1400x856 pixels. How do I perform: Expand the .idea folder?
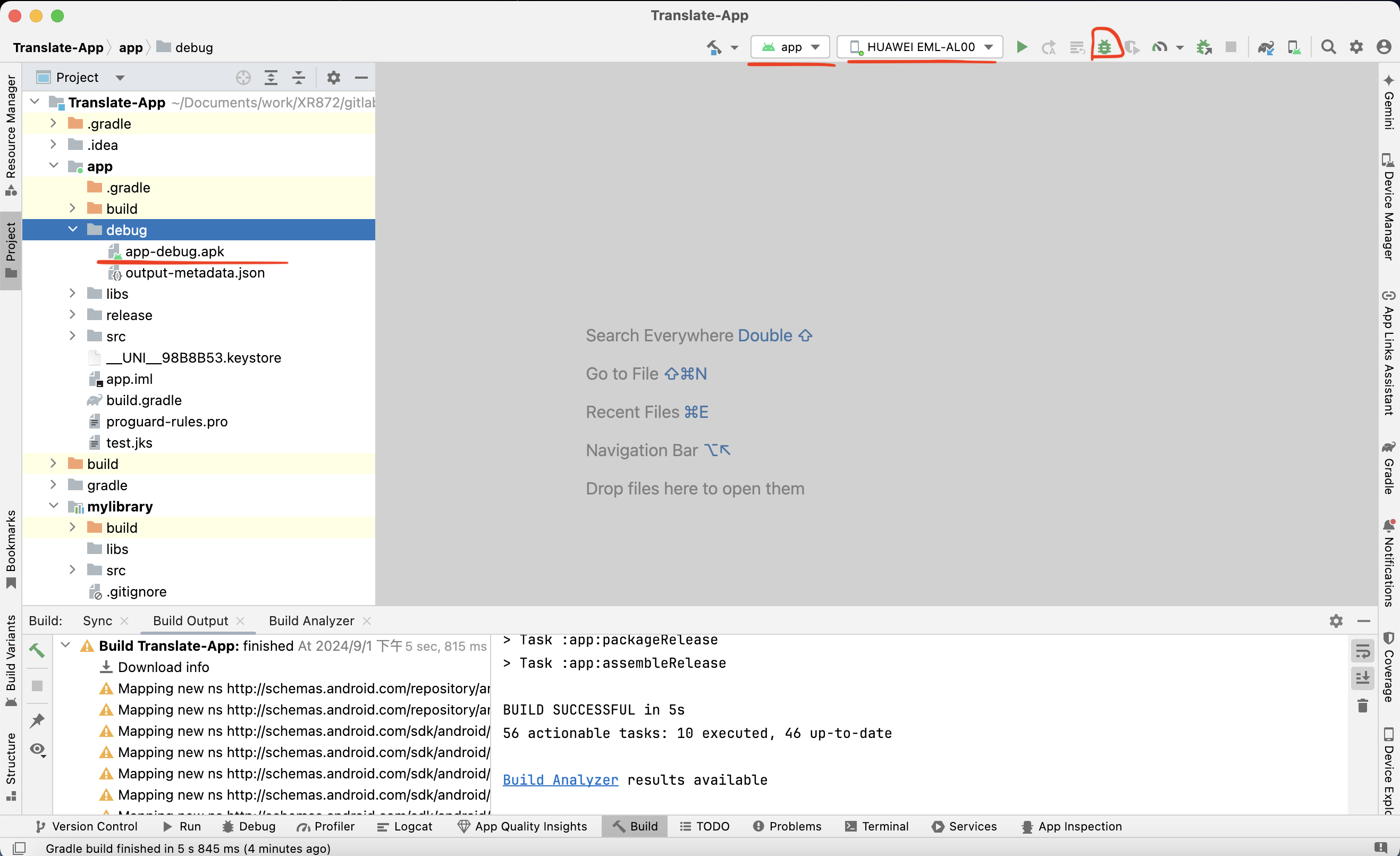point(53,145)
